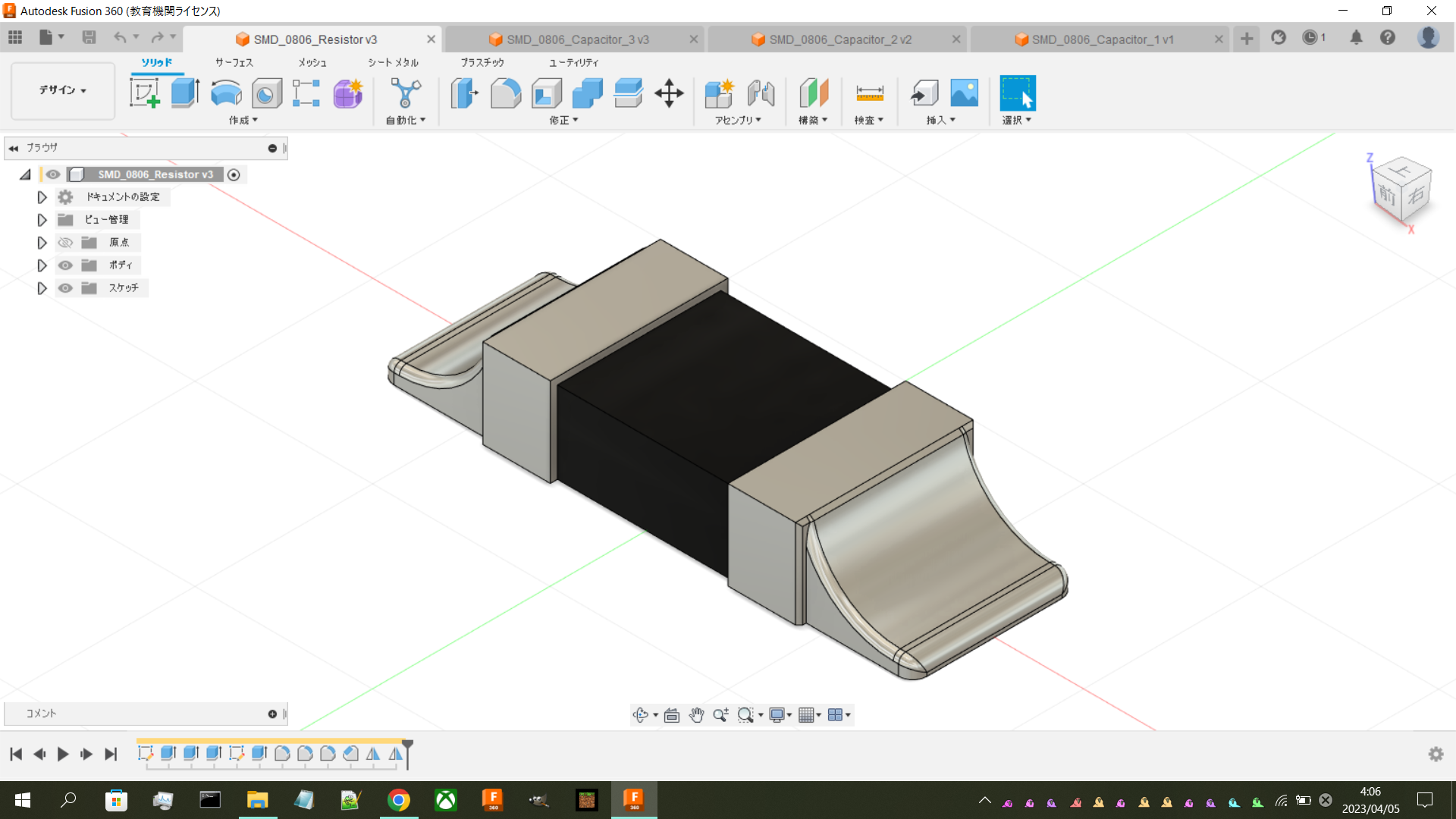Hide the ボディ folder with eye icon
The width and height of the screenshot is (1456, 819).
tap(66, 265)
